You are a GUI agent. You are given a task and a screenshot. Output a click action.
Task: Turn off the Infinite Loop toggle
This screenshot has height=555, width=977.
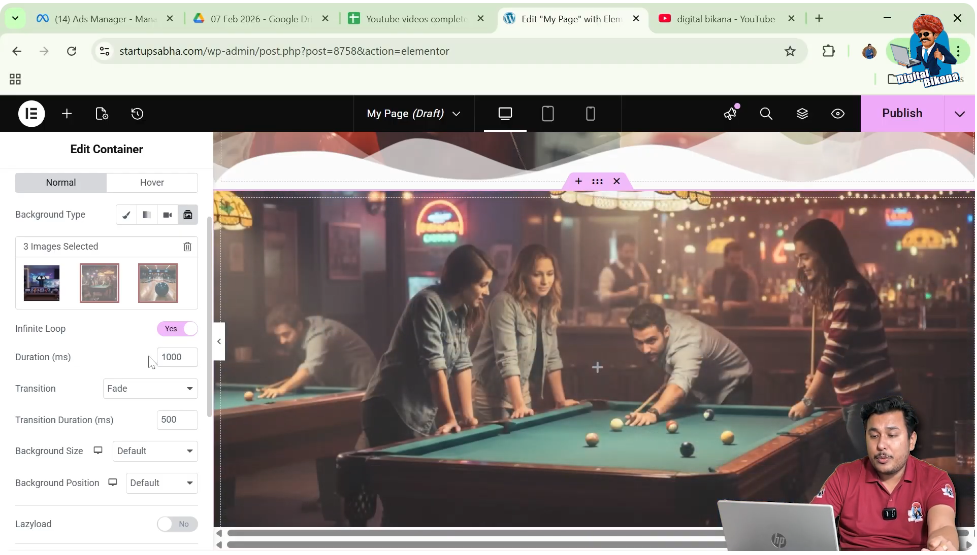pyautogui.click(x=177, y=329)
